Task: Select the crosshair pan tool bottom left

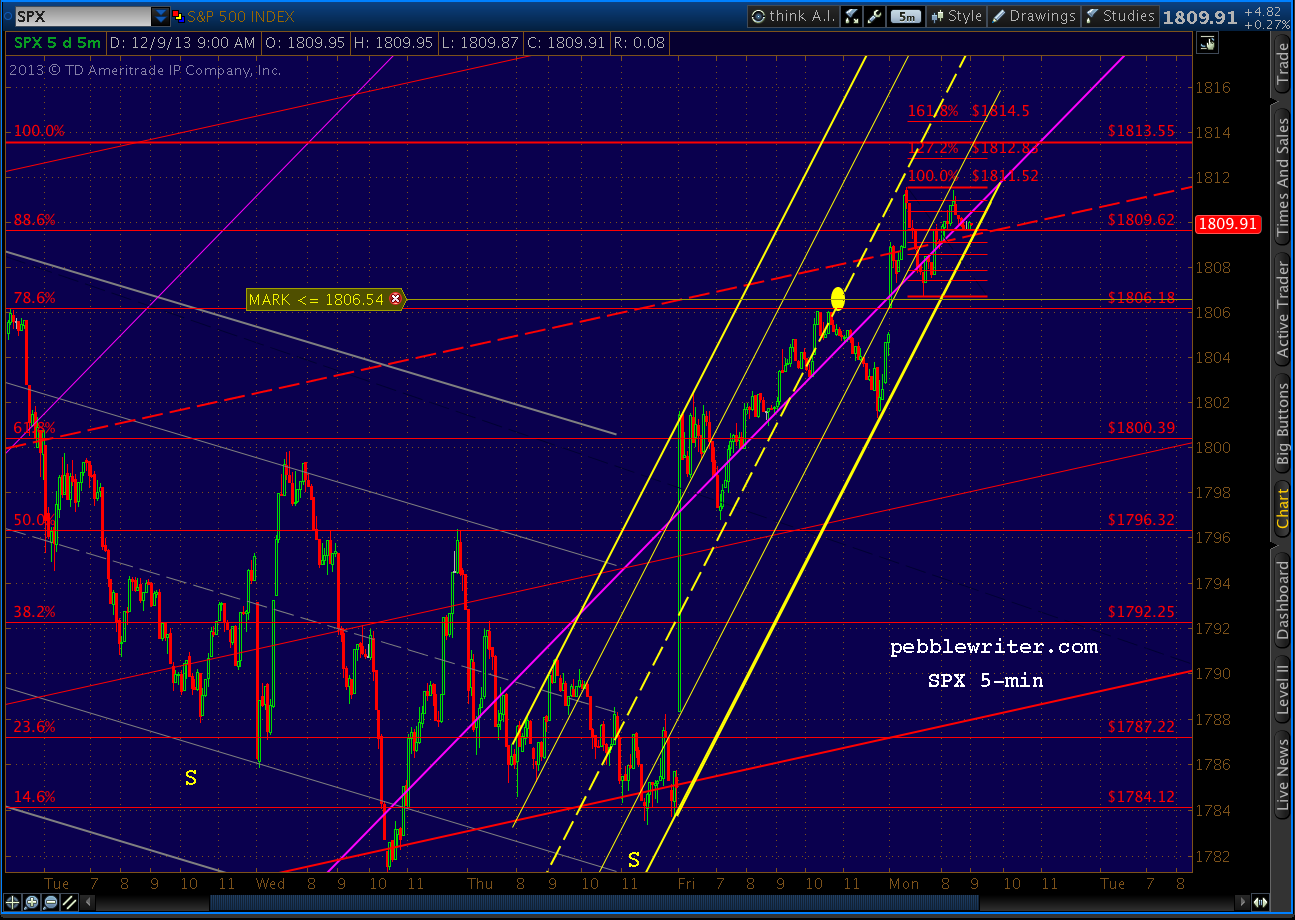Action: [13, 902]
